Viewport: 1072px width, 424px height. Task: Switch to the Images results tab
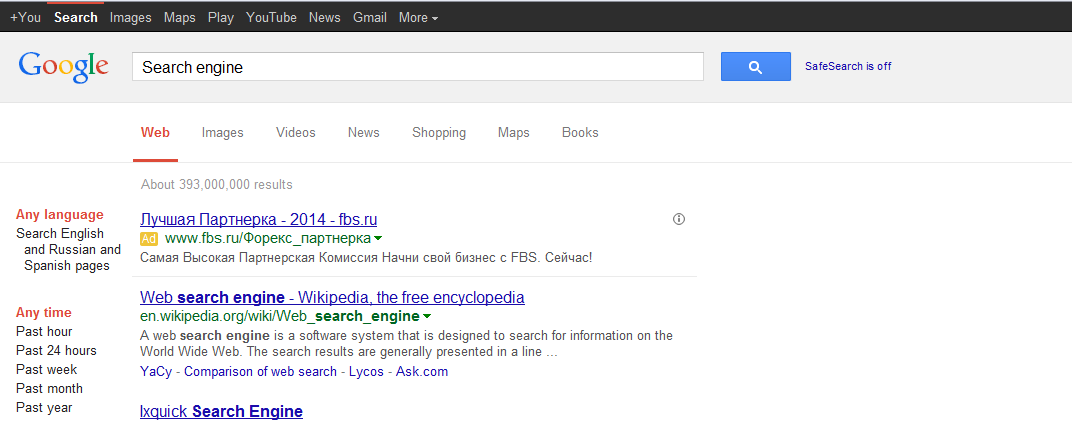(223, 133)
